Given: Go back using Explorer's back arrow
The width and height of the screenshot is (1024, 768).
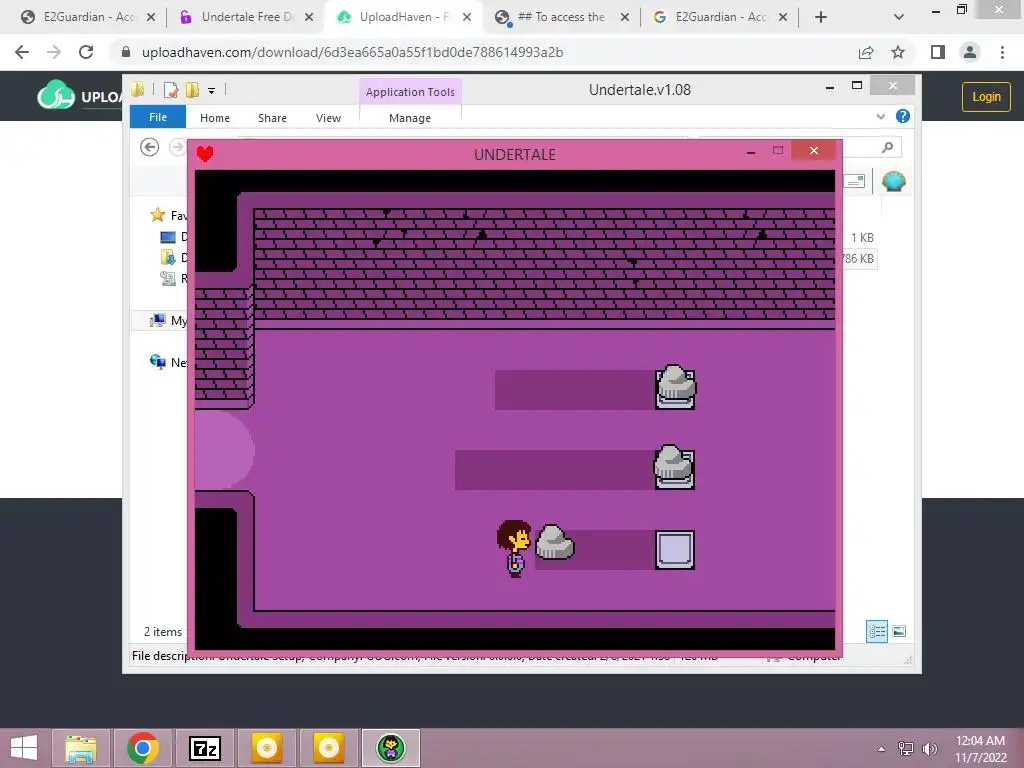Looking at the screenshot, I should pyautogui.click(x=150, y=147).
